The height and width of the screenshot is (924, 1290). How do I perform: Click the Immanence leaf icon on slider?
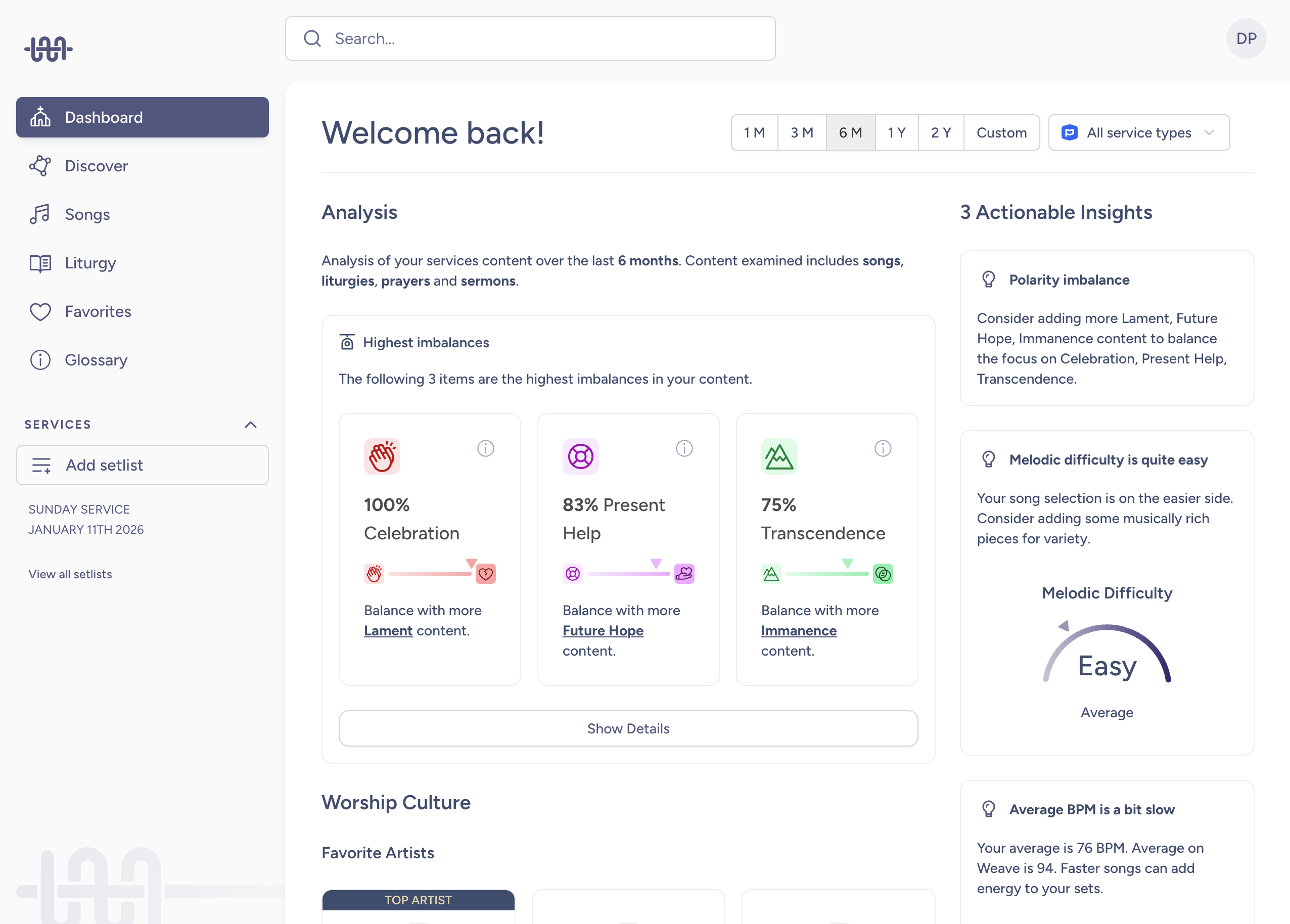882,574
